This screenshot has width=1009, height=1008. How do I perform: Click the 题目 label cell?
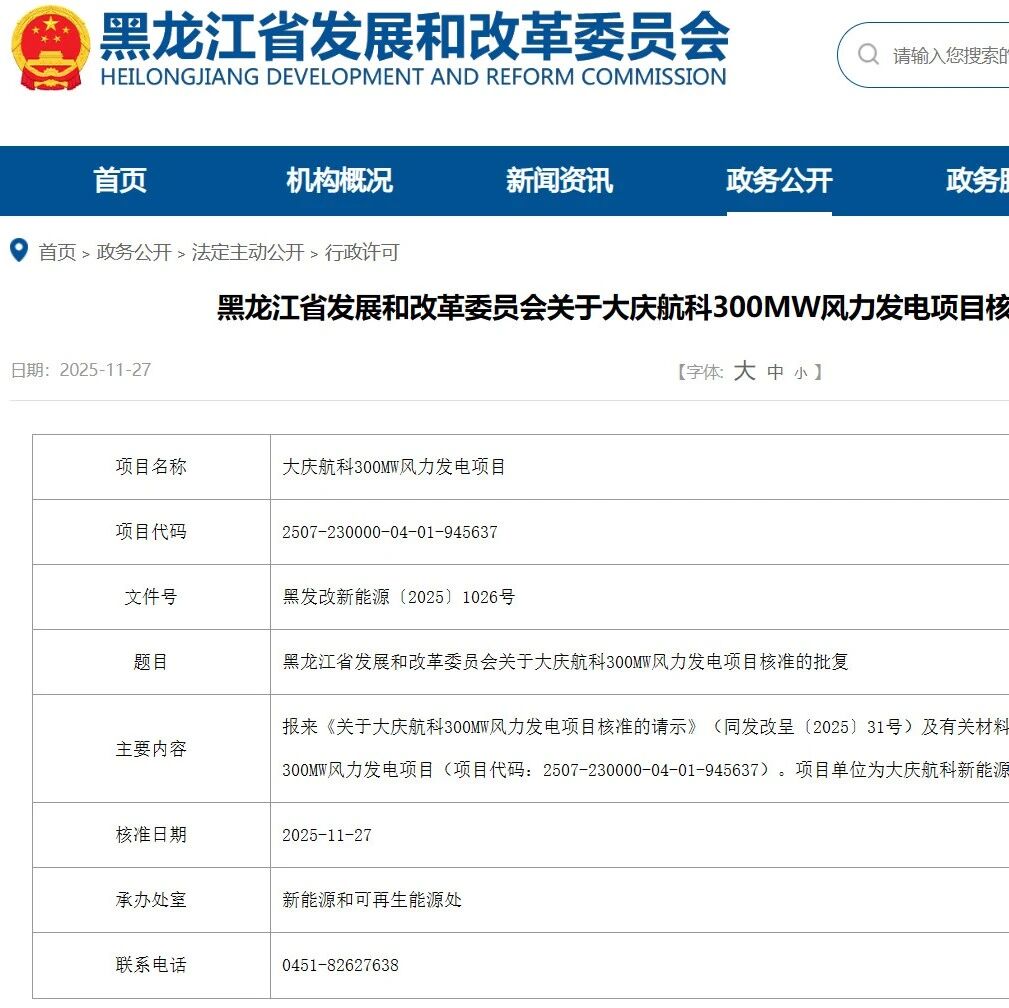coord(151,662)
